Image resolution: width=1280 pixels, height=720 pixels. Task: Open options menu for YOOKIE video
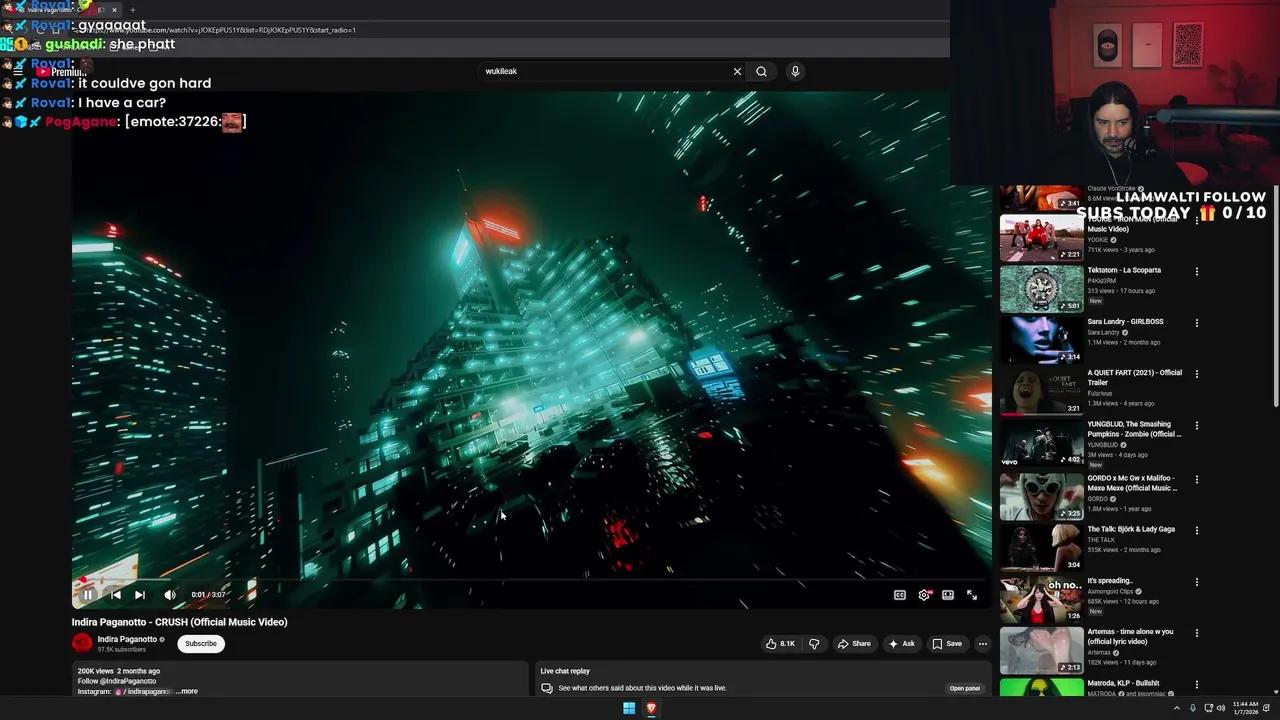(x=1196, y=220)
